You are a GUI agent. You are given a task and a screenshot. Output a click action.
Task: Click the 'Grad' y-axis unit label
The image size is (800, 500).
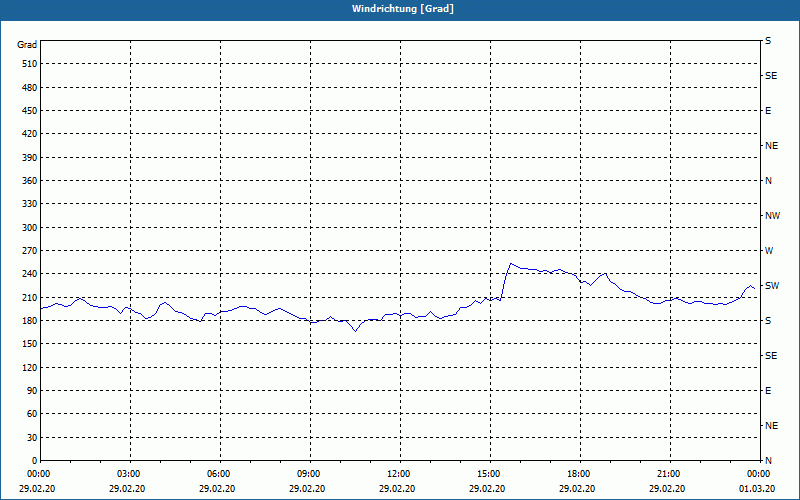(27, 45)
